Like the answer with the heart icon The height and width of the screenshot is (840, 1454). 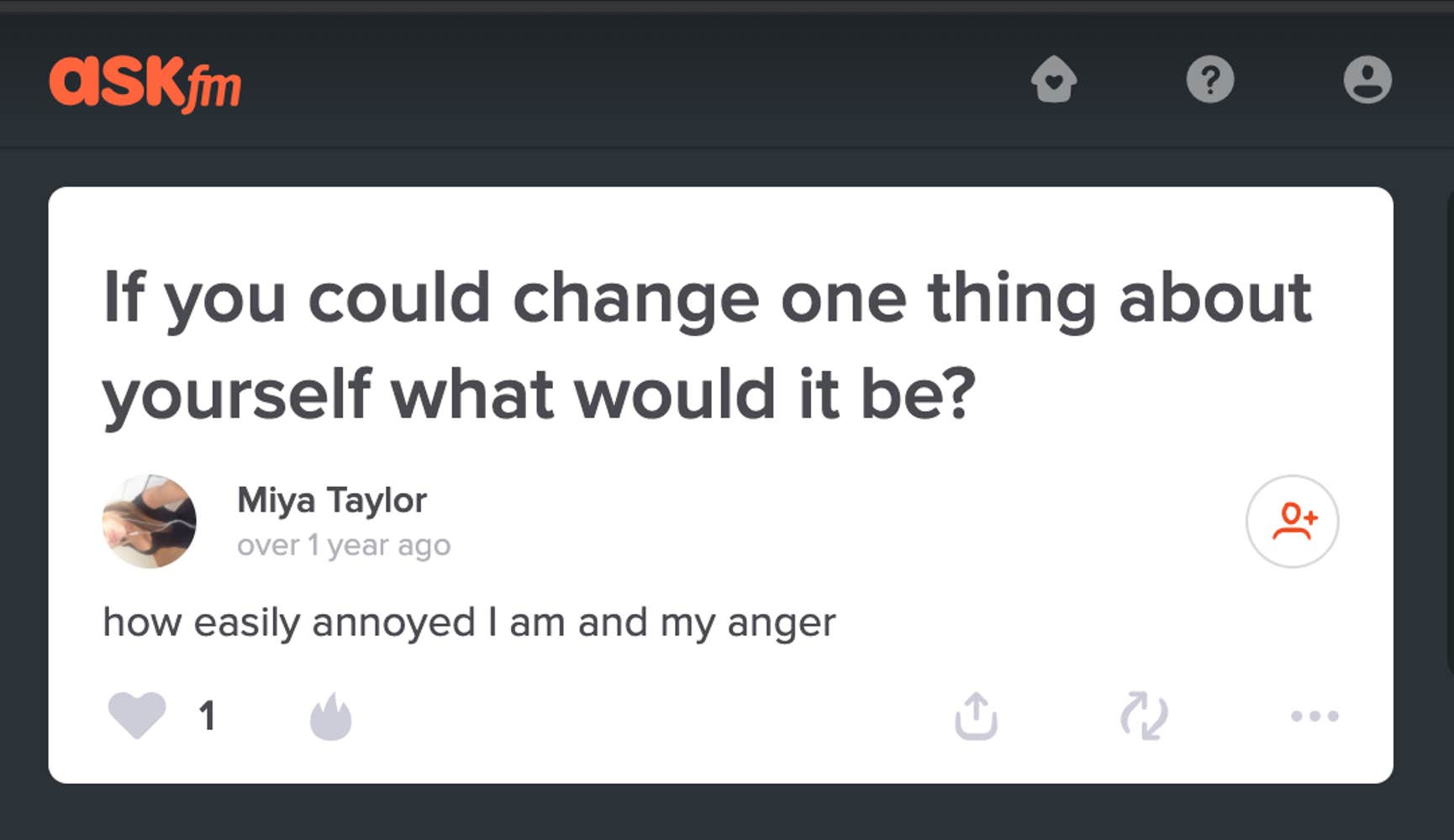pyautogui.click(x=137, y=715)
